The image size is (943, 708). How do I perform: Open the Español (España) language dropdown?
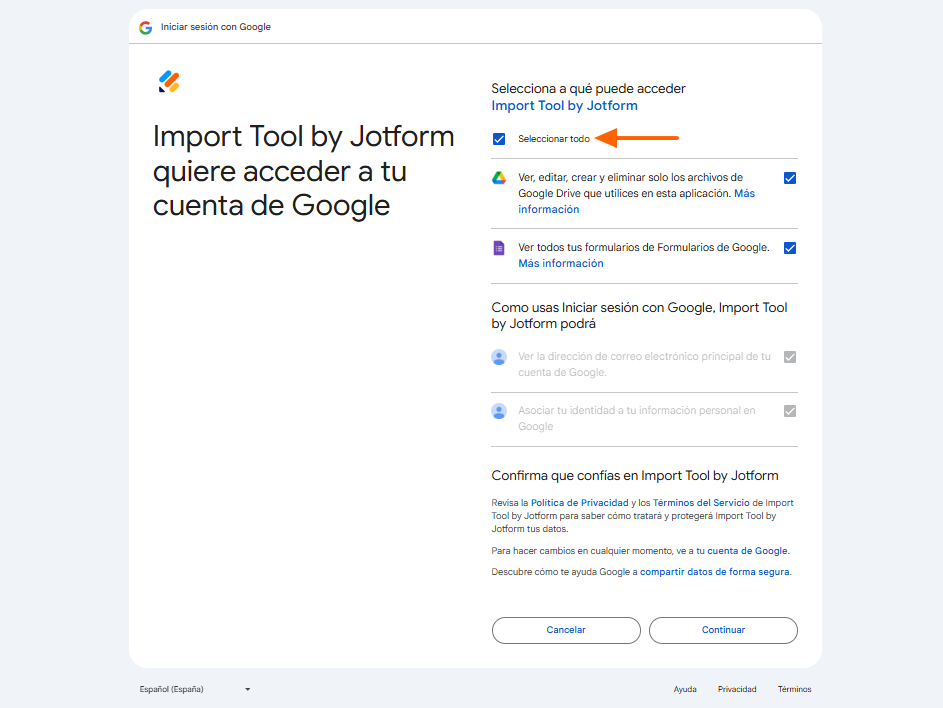click(x=195, y=689)
